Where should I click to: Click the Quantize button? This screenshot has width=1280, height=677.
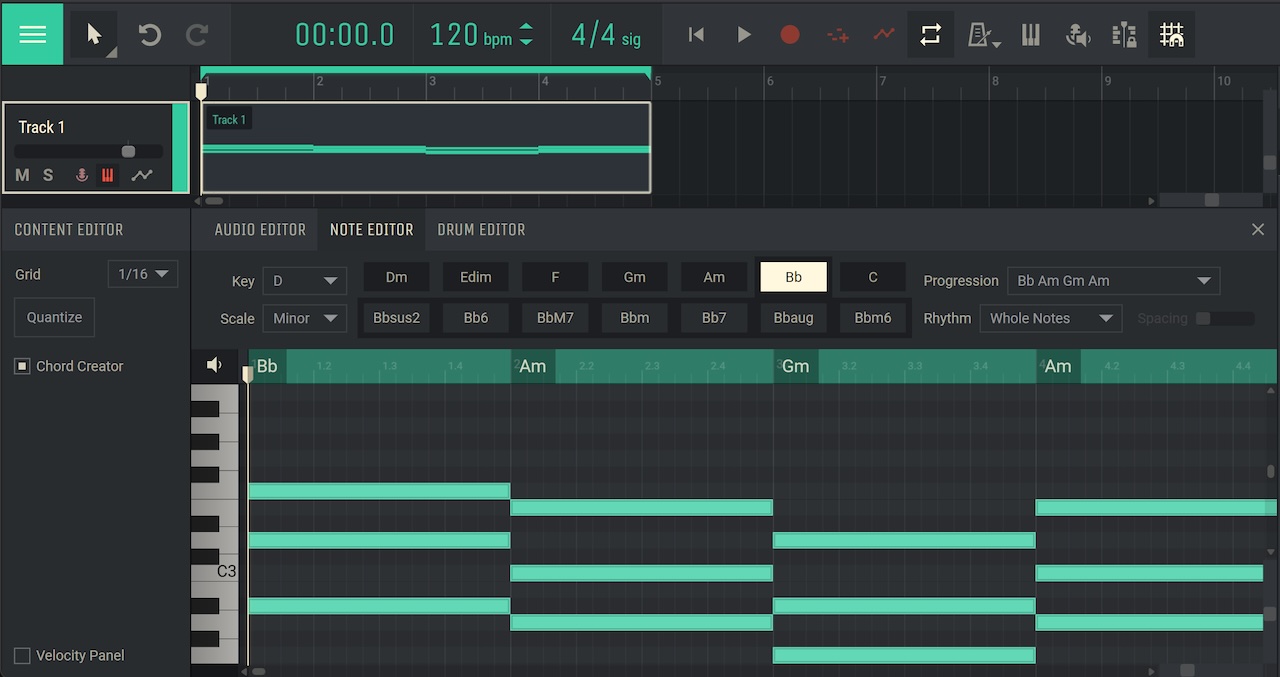pyautogui.click(x=54, y=317)
